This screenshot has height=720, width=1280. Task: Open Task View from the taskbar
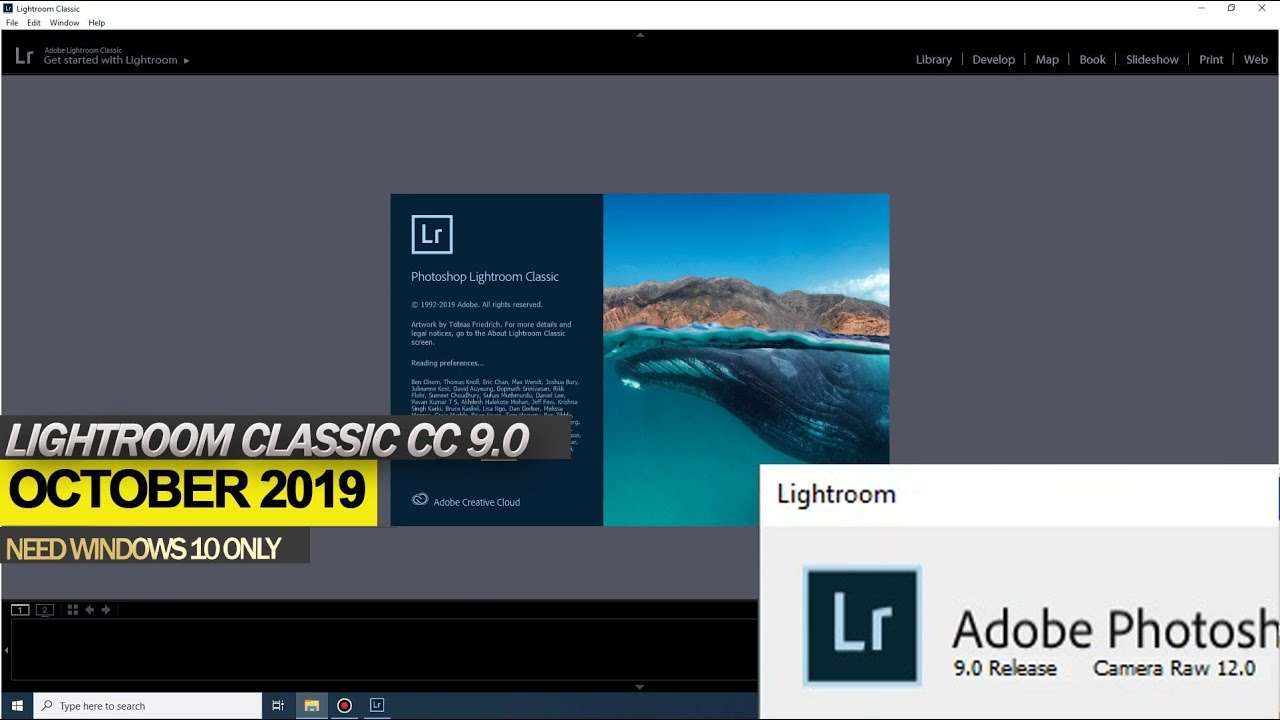click(x=278, y=706)
